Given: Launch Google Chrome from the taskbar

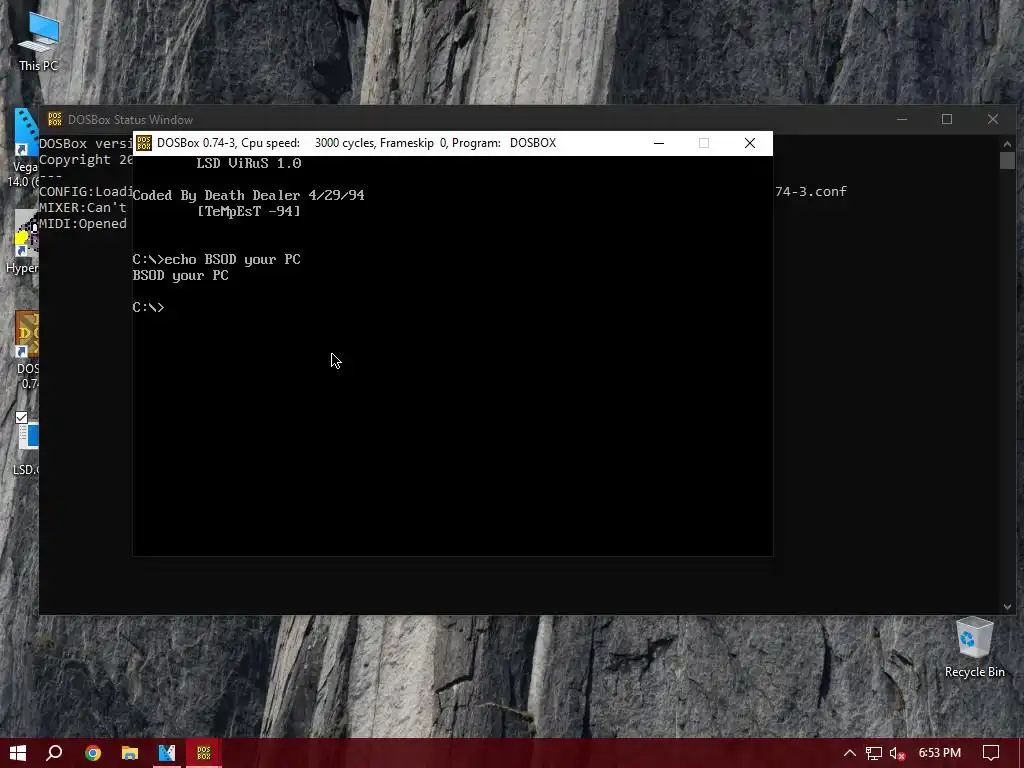Looking at the screenshot, I should tap(93, 753).
